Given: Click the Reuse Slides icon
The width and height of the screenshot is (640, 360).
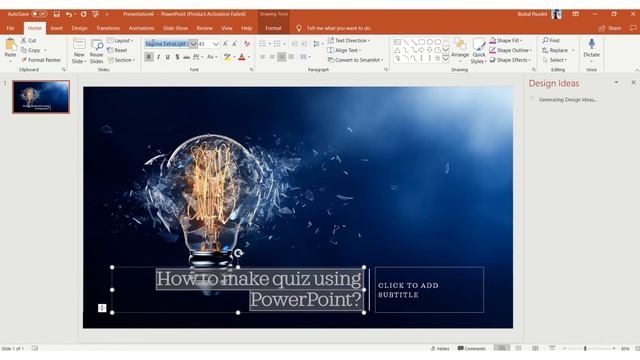Looking at the screenshot, I should point(97,45).
